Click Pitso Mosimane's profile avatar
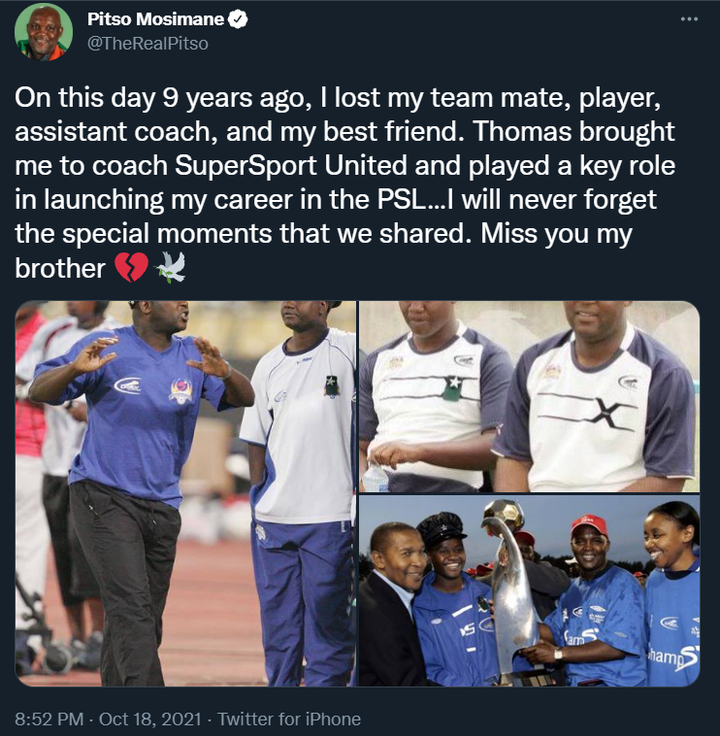The height and width of the screenshot is (736, 720). (44, 31)
